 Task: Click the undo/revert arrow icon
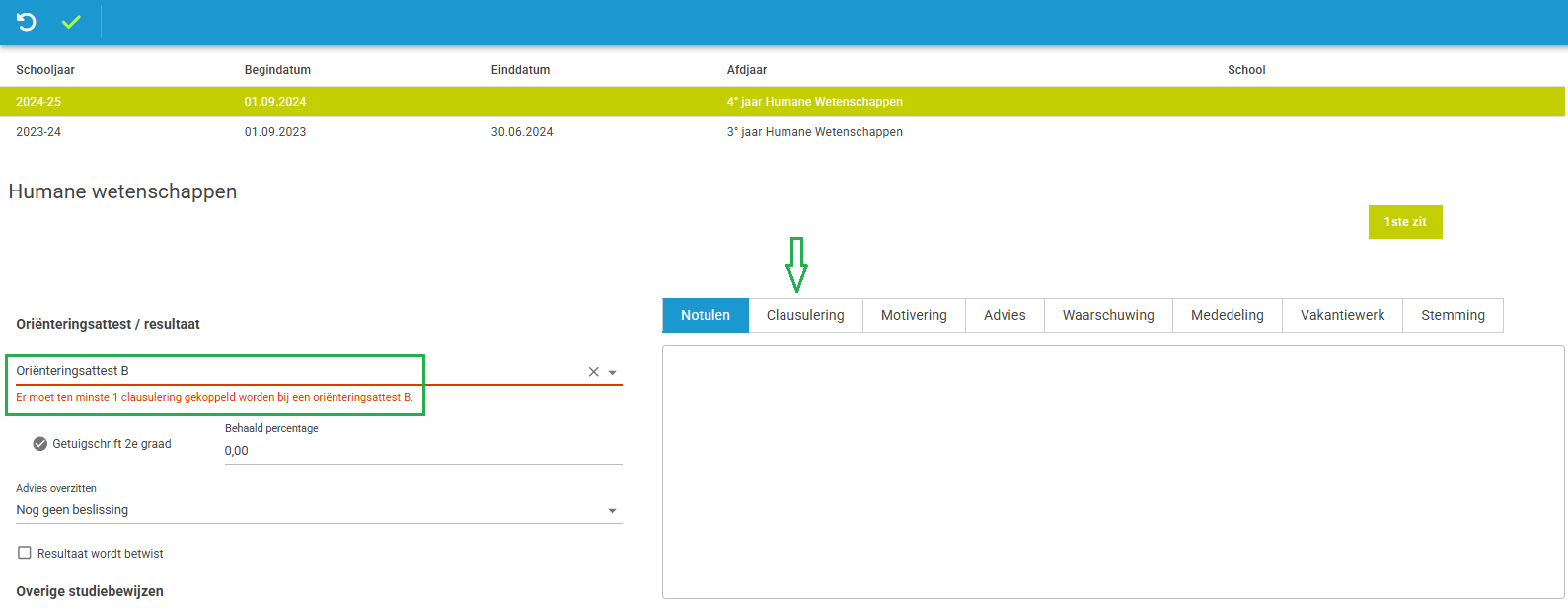point(27,22)
